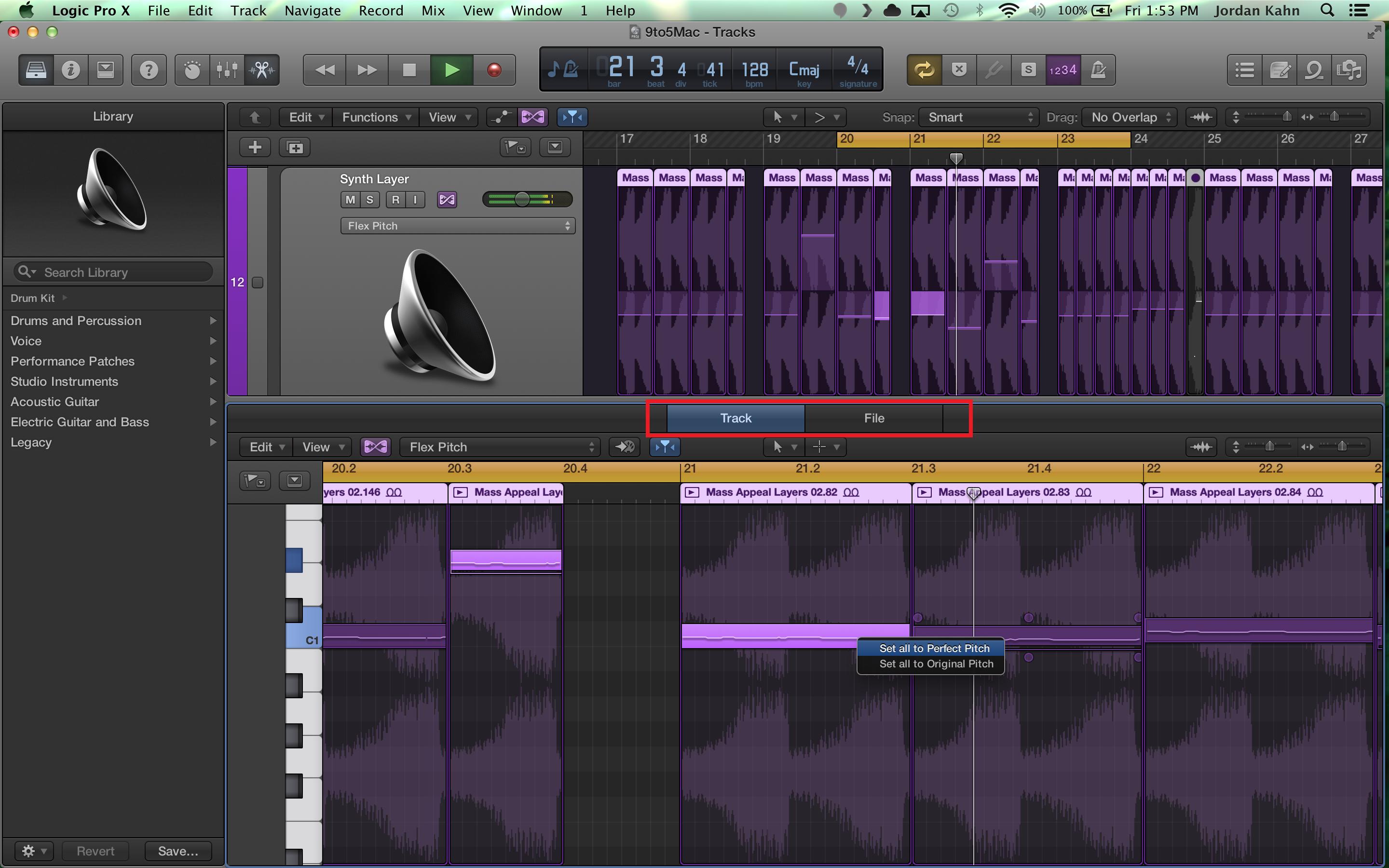Adjust the Synth Layer volume slider

pos(522,199)
